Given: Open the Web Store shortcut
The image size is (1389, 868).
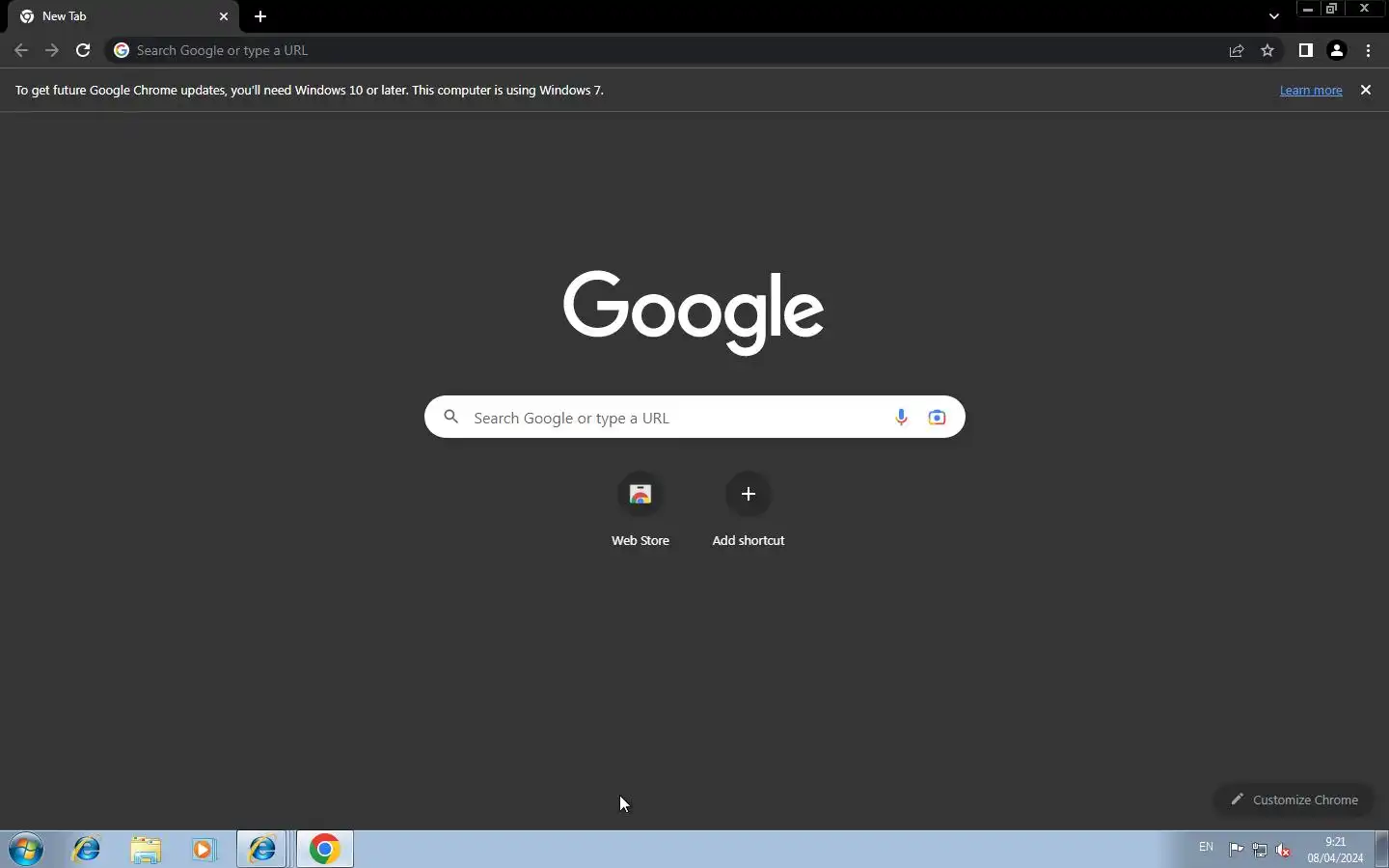Looking at the screenshot, I should point(640,509).
